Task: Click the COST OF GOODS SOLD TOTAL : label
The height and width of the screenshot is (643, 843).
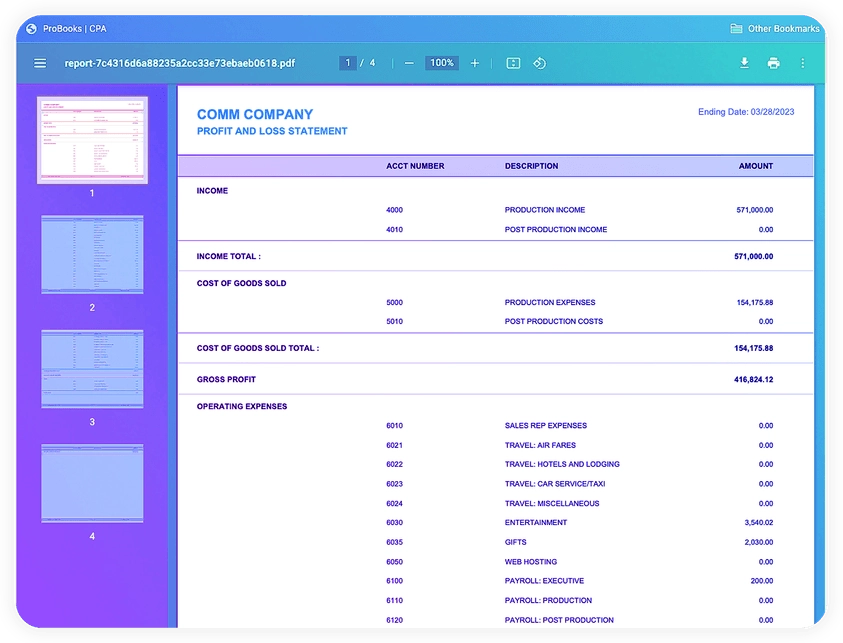Action: (258, 348)
